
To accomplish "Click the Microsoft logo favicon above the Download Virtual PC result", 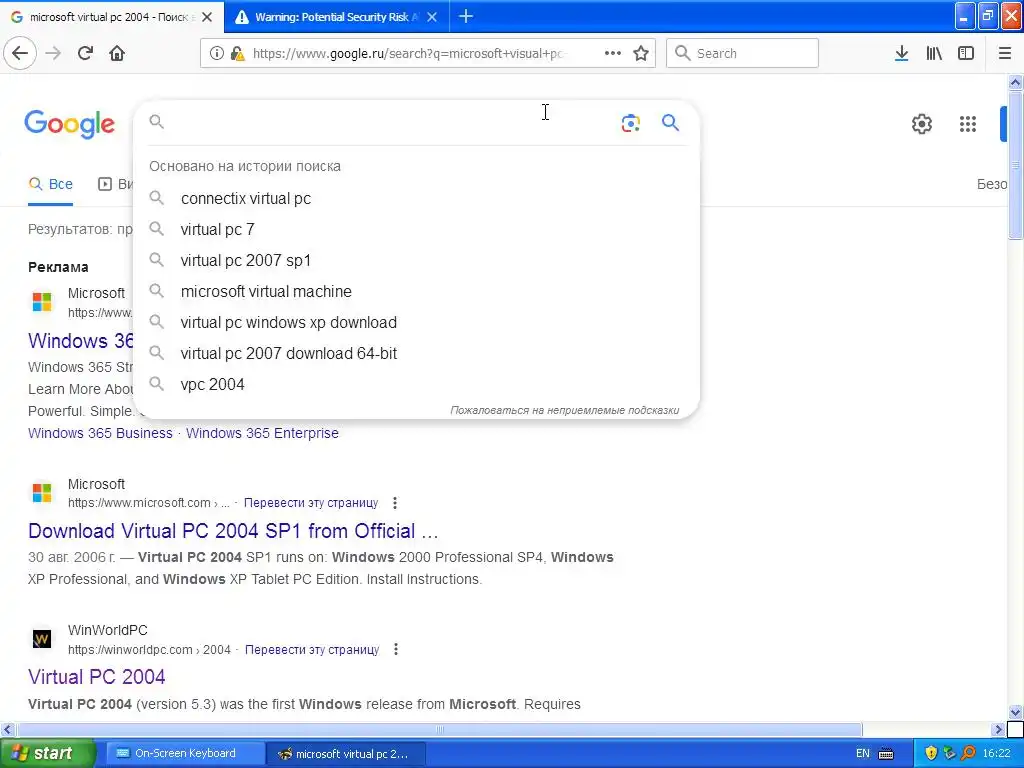I will tap(42, 492).
